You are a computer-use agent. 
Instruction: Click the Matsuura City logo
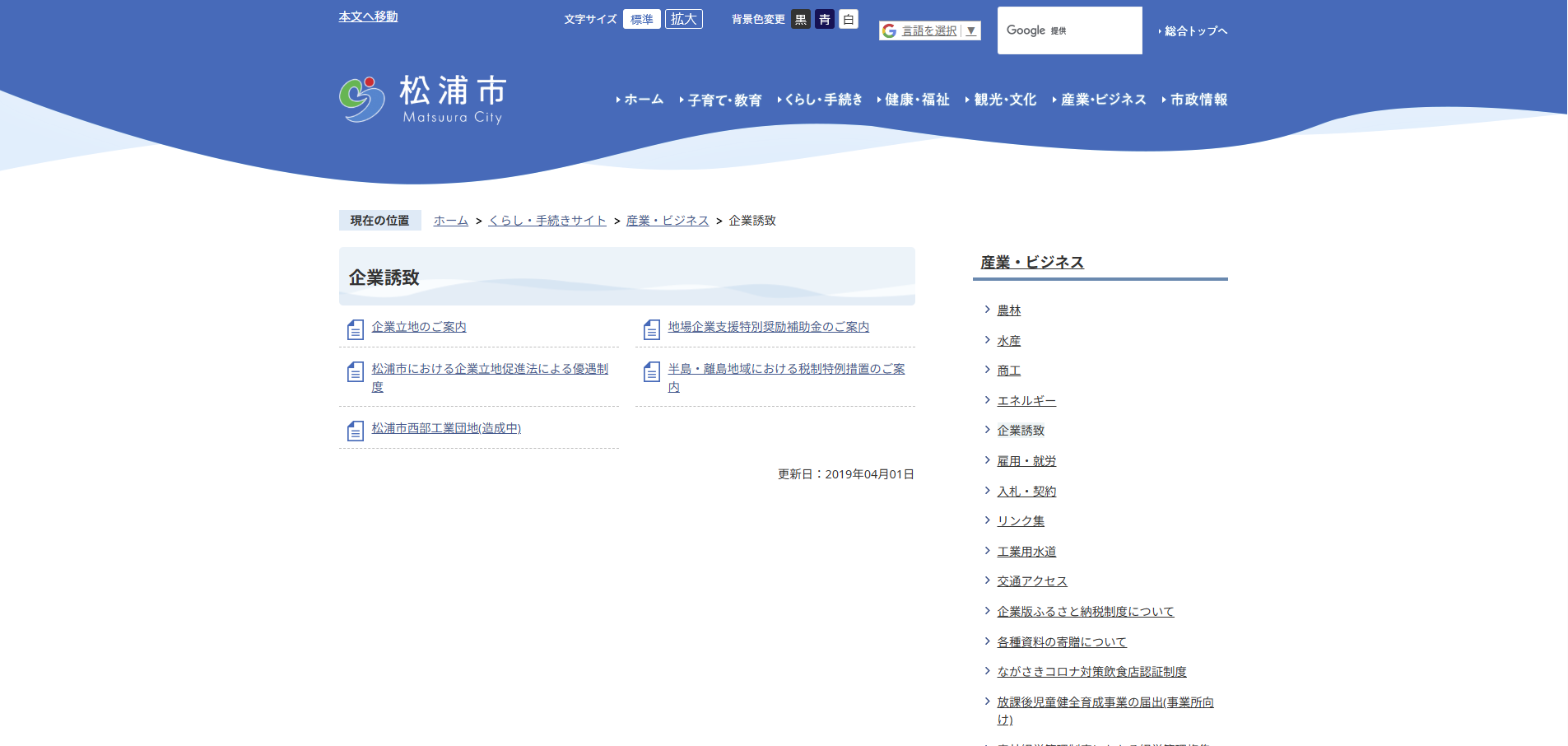pos(423,100)
